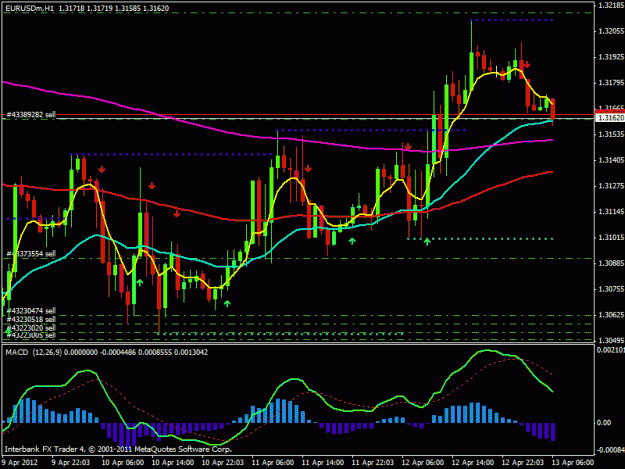Click the Interbank FX Trader 4 copyright text
Image resolution: width=625 pixels, height=469 pixels.
coord(118,449)
